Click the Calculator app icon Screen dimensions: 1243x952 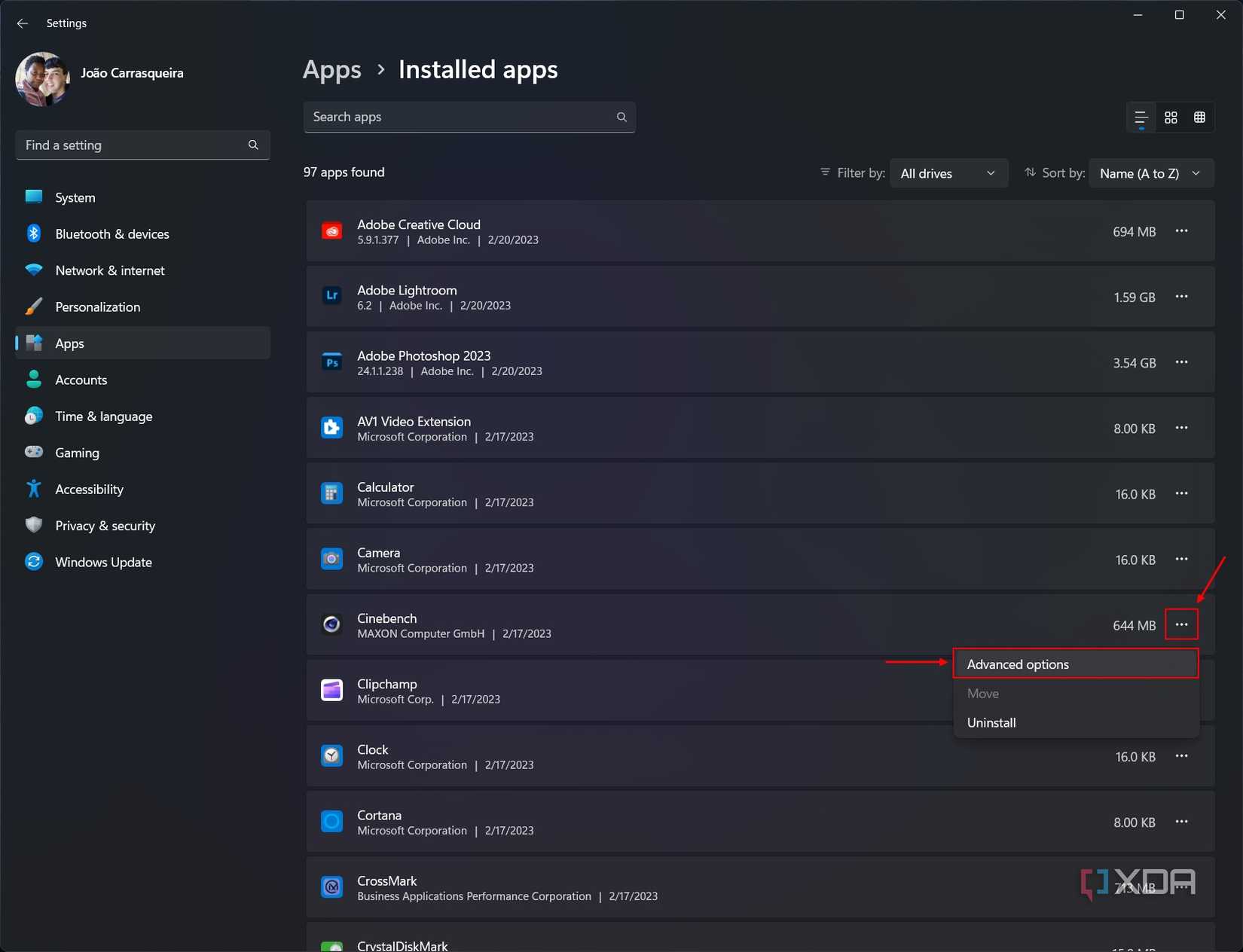[x=331, y=493]
